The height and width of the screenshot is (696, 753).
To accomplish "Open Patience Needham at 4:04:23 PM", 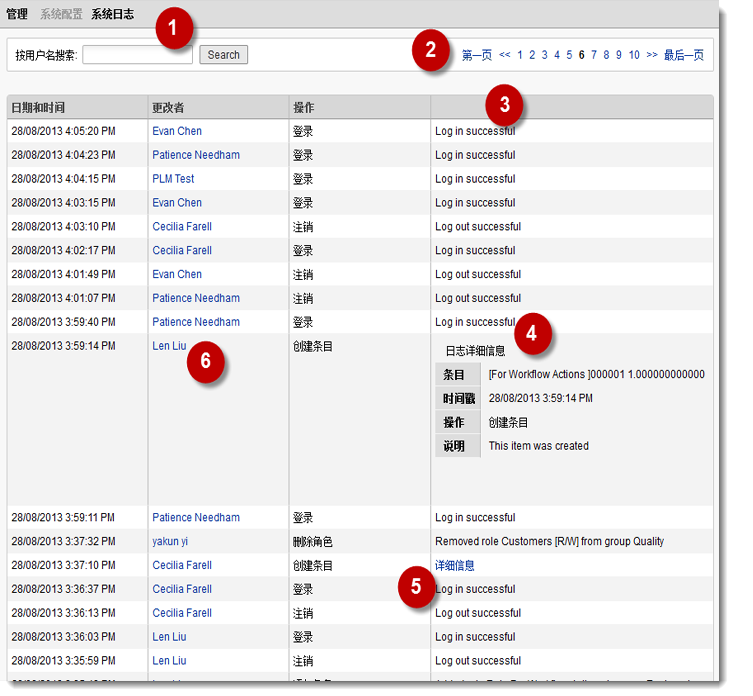I will pos(196,155).
